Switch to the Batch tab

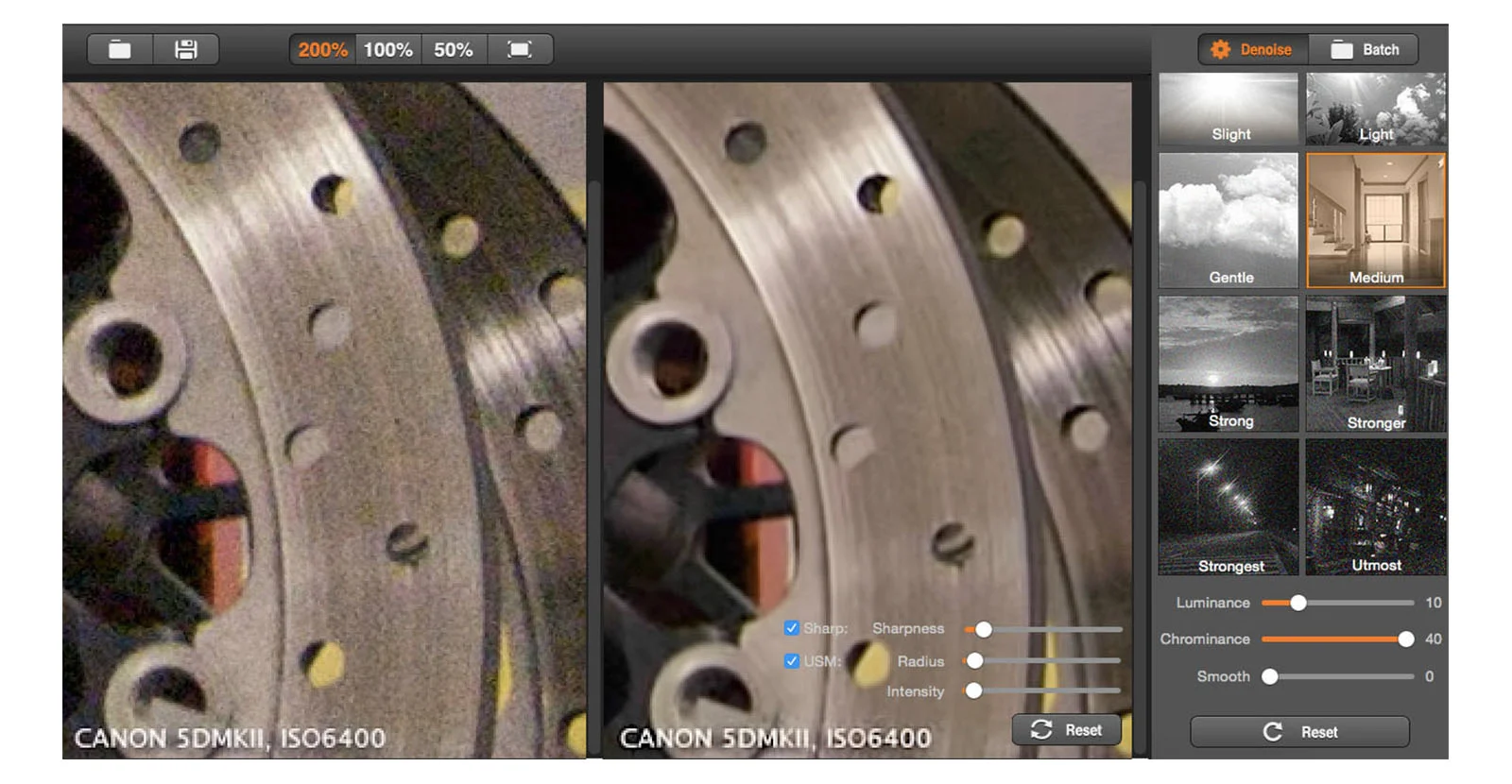[x=1364, y=49]
